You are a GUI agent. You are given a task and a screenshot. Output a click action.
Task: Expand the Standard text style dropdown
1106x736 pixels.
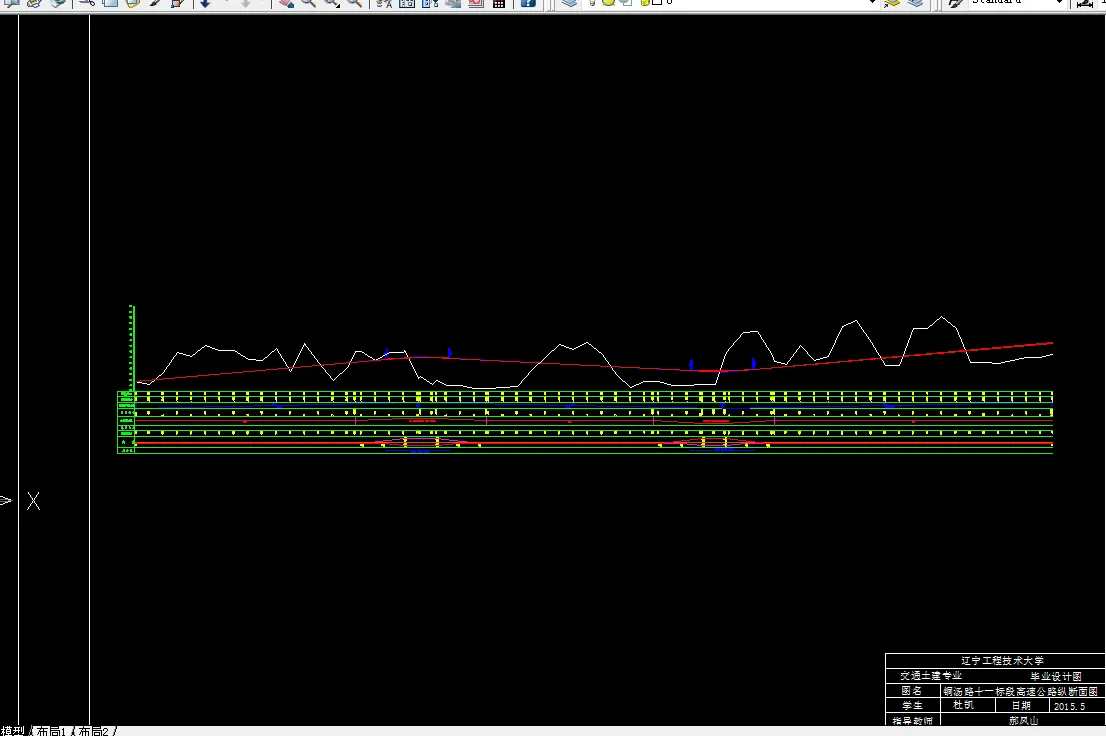tap(1059, 2)
